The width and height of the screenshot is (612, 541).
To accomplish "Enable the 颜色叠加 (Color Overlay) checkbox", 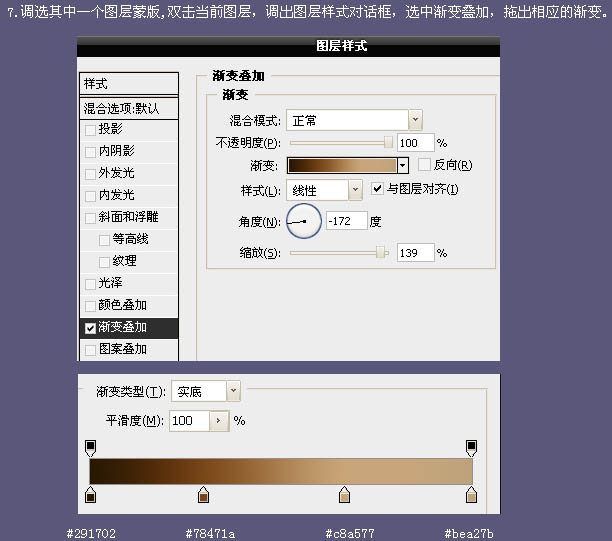I will click(x=90, y=306).
